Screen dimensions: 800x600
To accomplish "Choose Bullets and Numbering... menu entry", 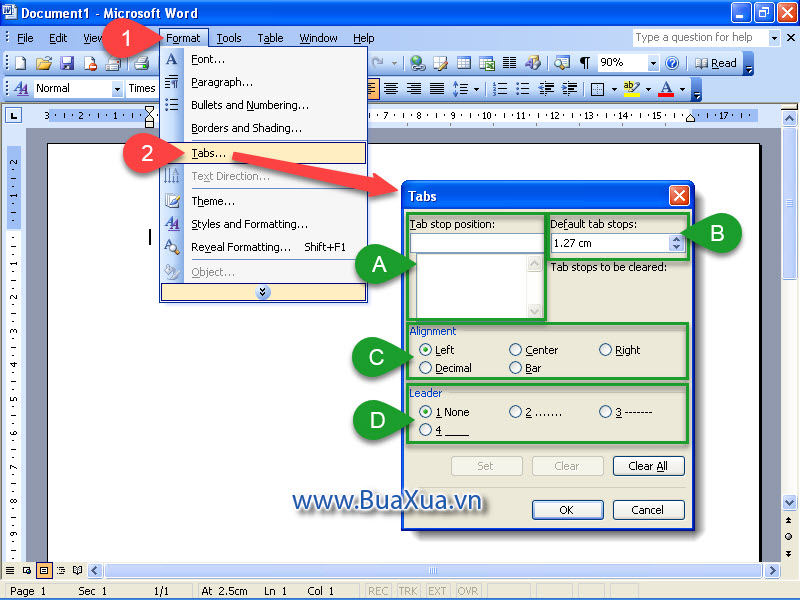I will (x=263, y=105).
